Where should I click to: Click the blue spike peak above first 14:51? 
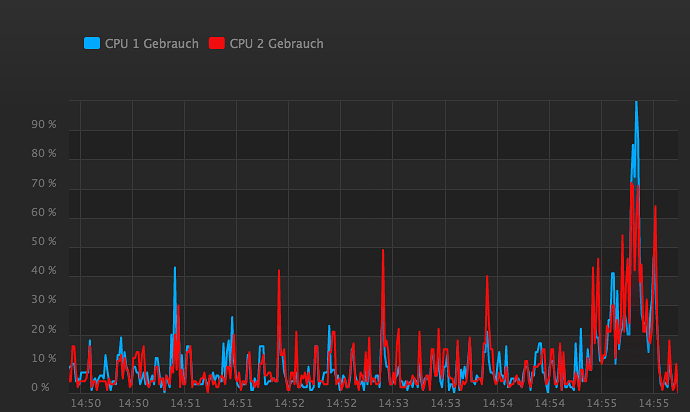click(x=175, y=267)
